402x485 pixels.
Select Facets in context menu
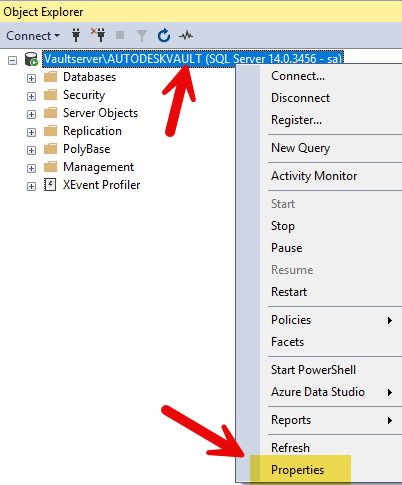click(287, 342)
